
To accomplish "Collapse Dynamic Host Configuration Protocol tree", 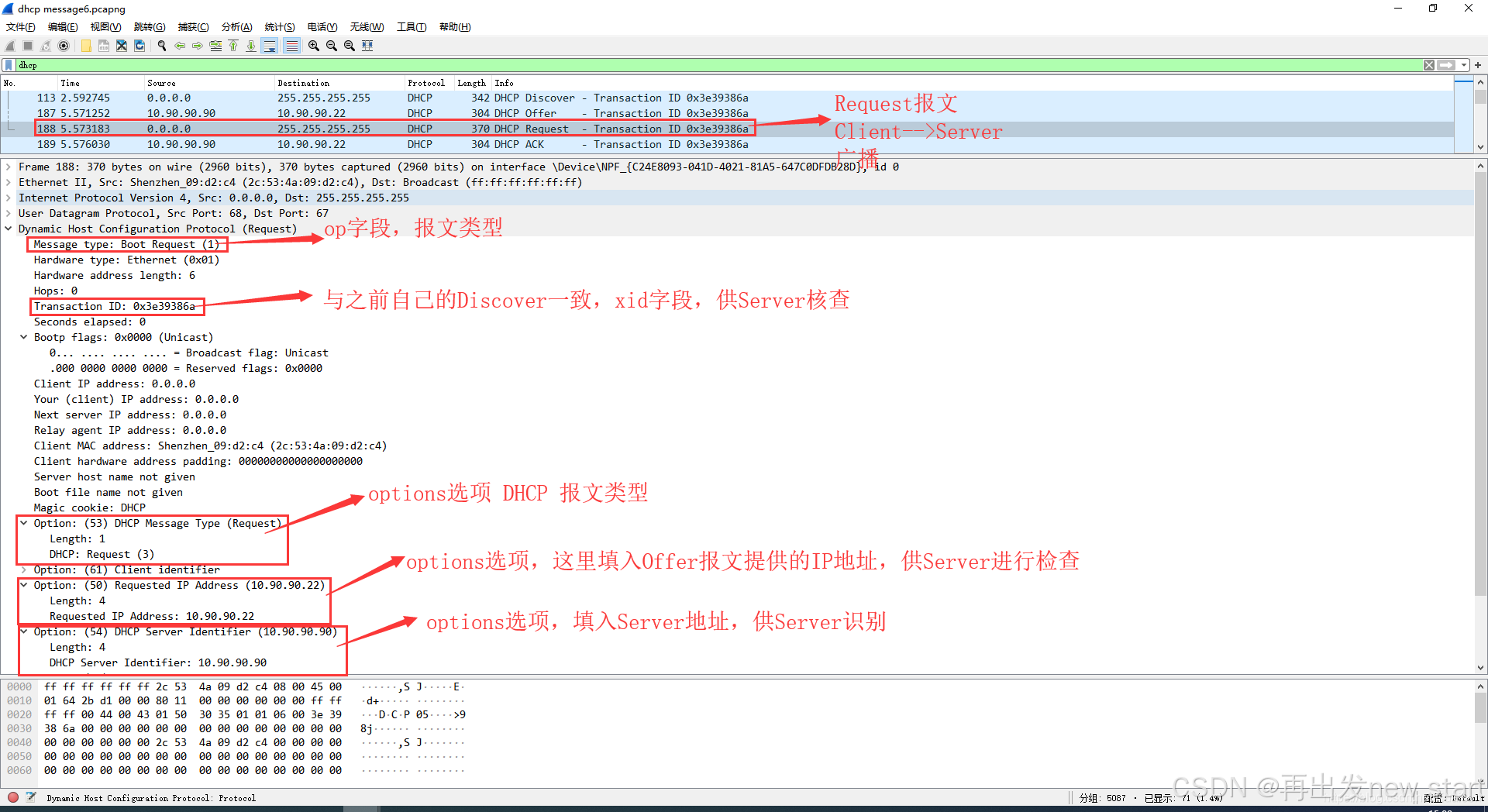I will 9,229.
